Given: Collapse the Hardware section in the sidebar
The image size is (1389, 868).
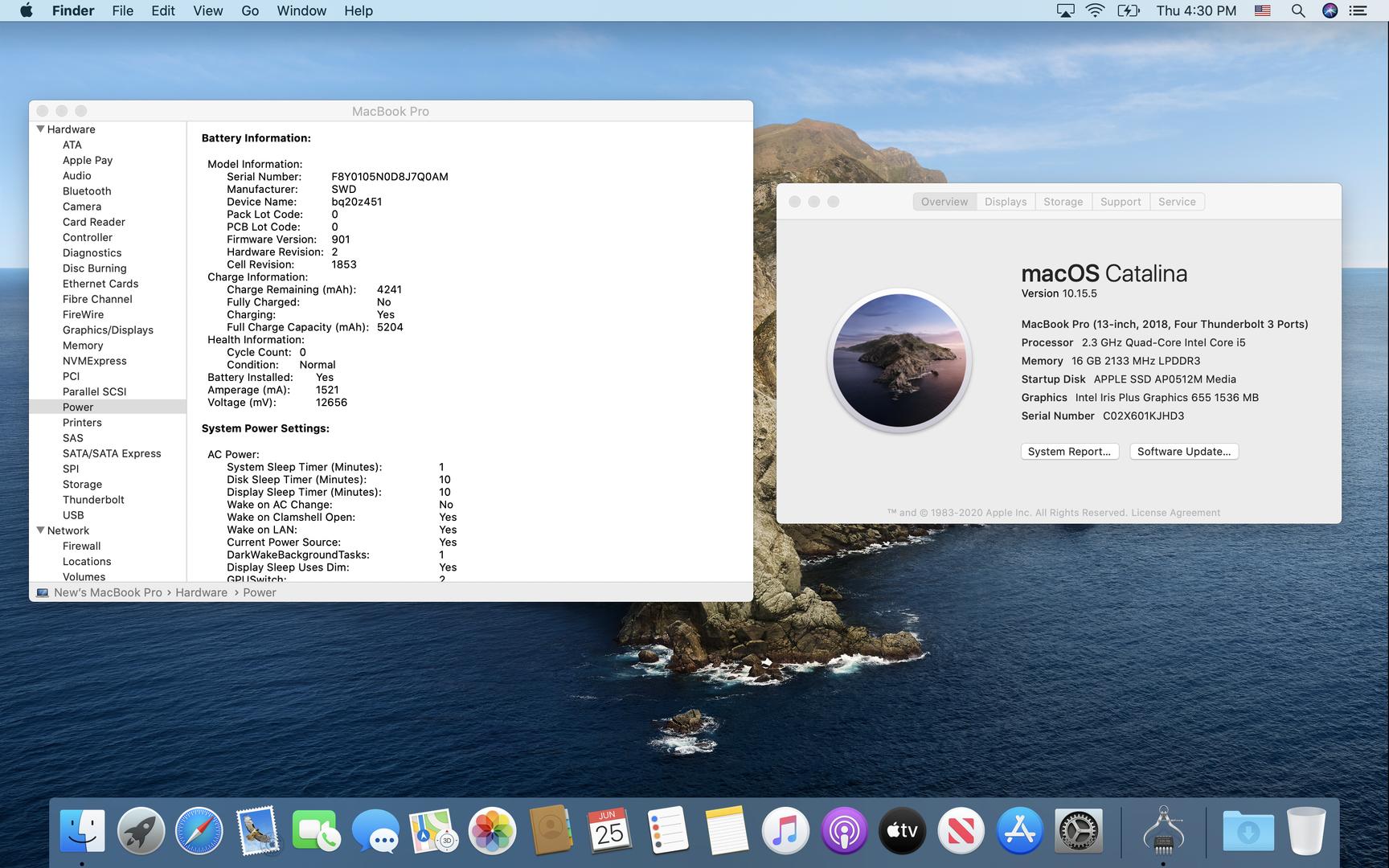Looking at the screenshot, I should tap(40, 129).
